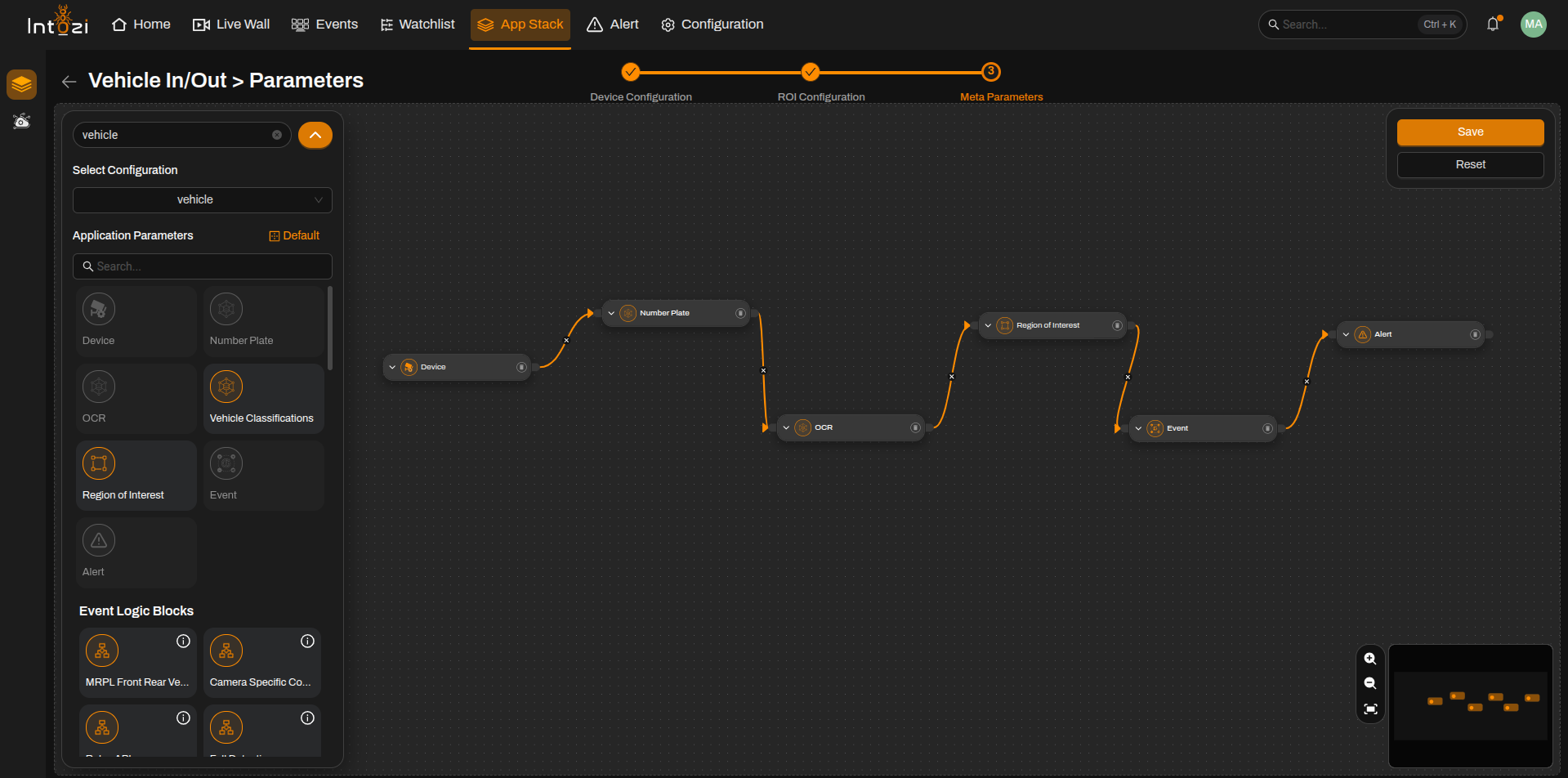Open the Alert menu item
The image size is (1568, 778).
[x=613, y=25]
